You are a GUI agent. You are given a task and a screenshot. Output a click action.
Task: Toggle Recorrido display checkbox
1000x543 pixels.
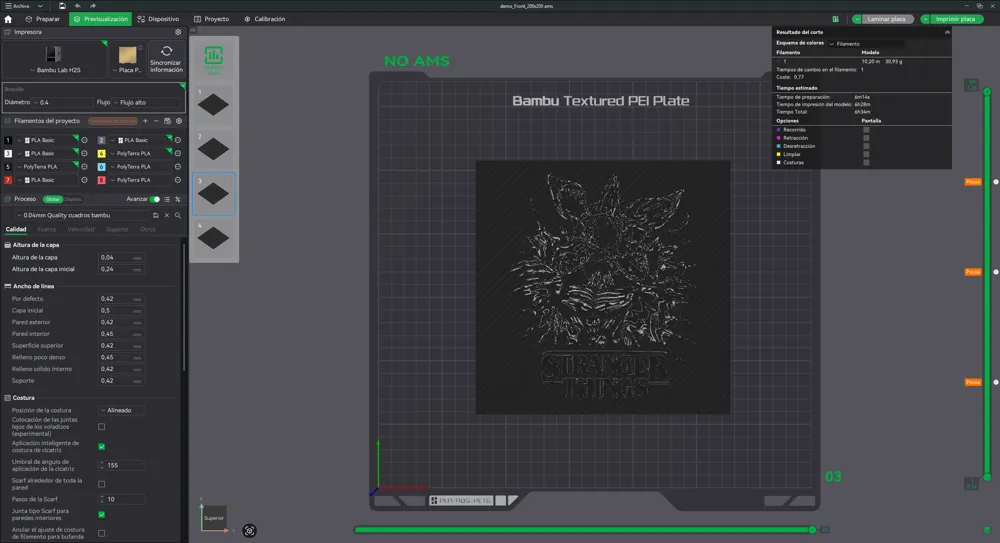click(866, 130)
